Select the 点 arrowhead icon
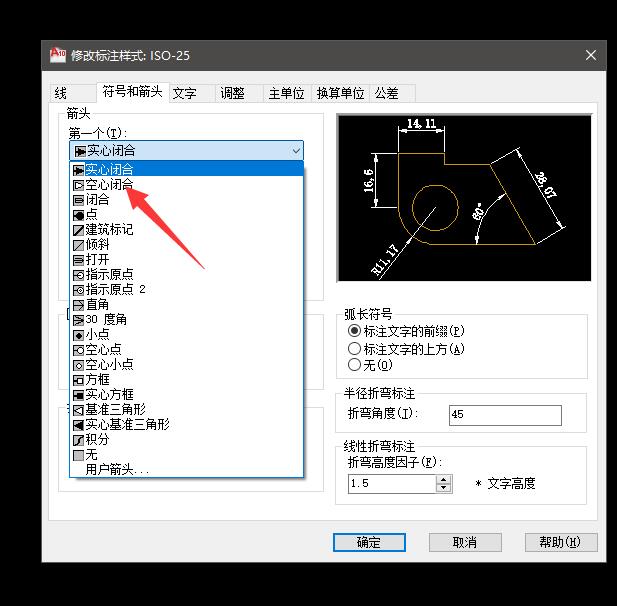The image size is (617, 606). pos(79,215)
